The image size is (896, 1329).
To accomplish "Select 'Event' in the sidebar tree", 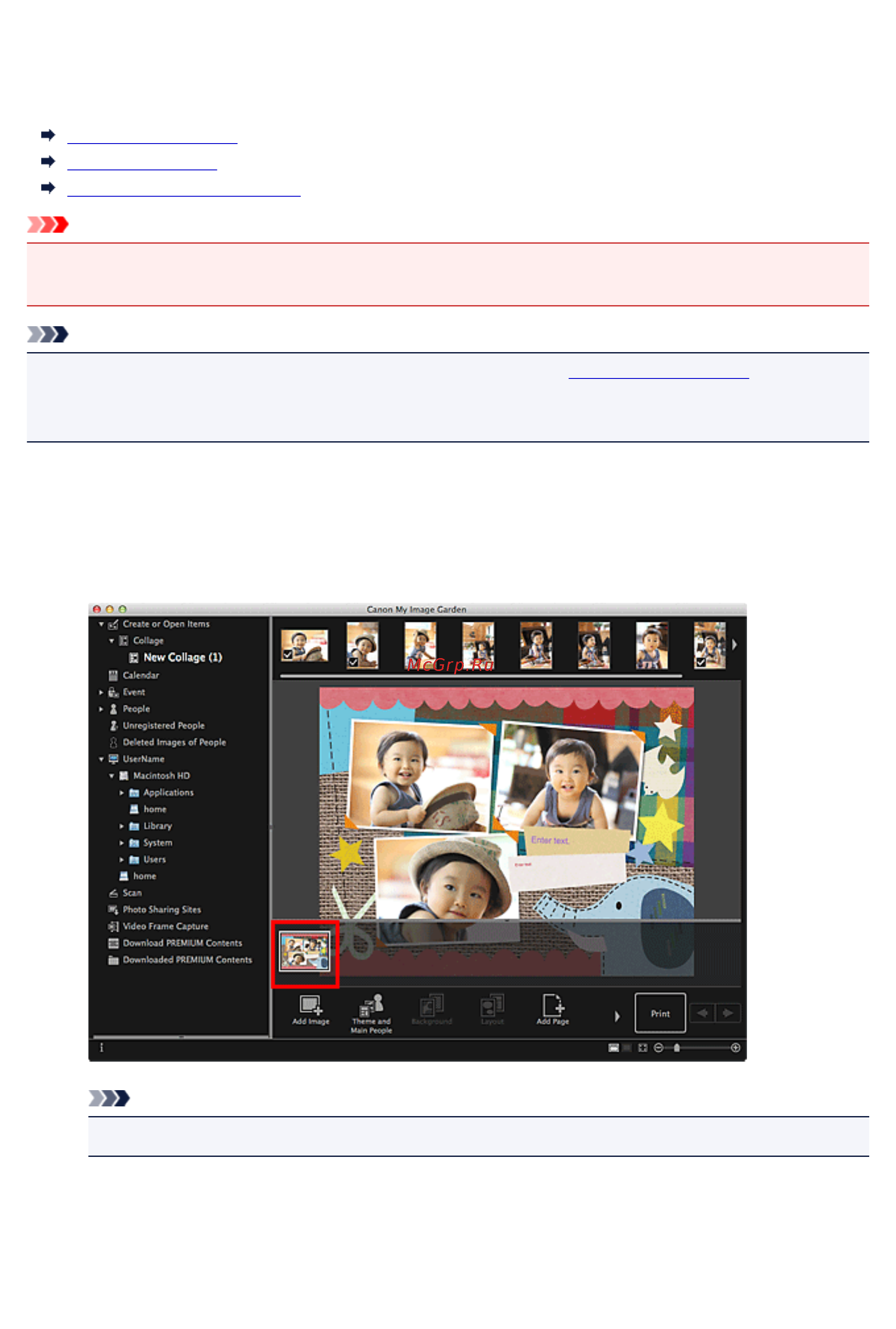I will click(x=134, y=692).
